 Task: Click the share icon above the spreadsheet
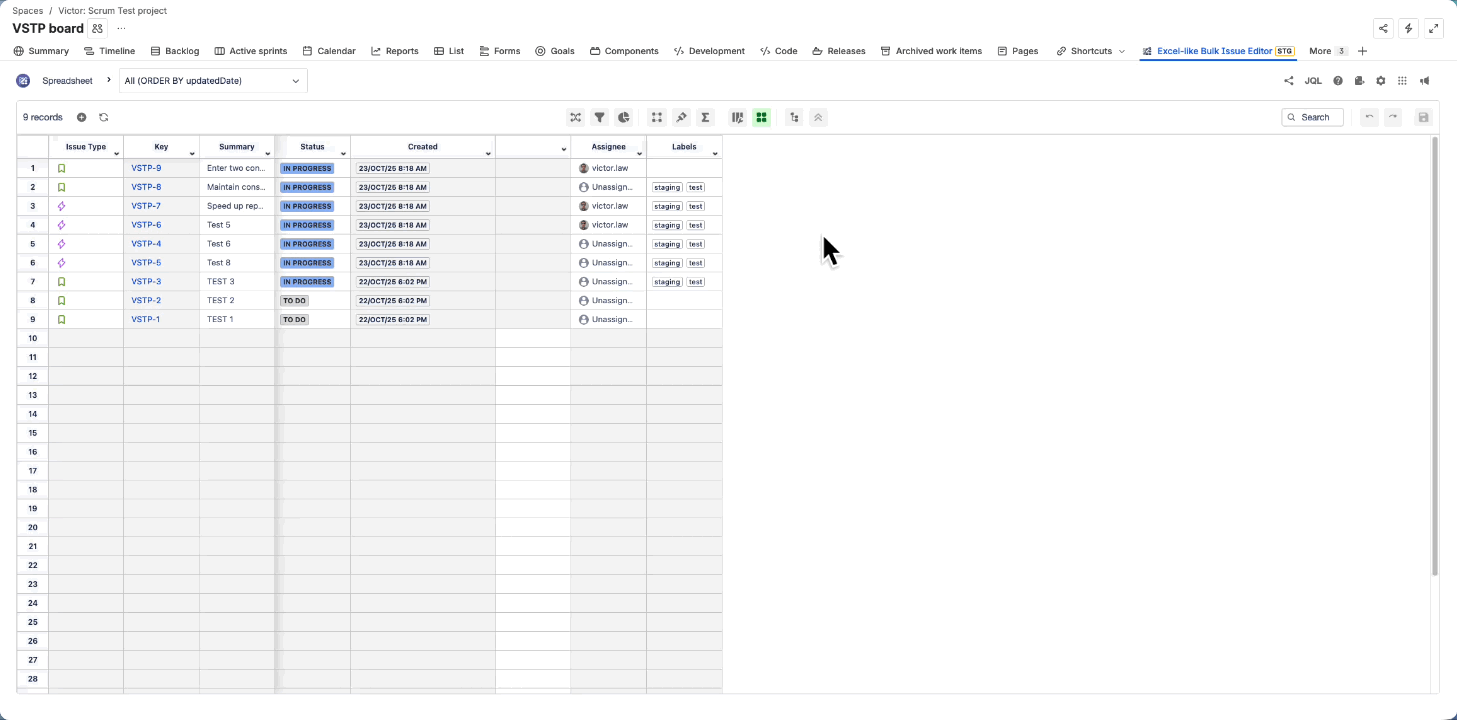tap(1288, 81)
